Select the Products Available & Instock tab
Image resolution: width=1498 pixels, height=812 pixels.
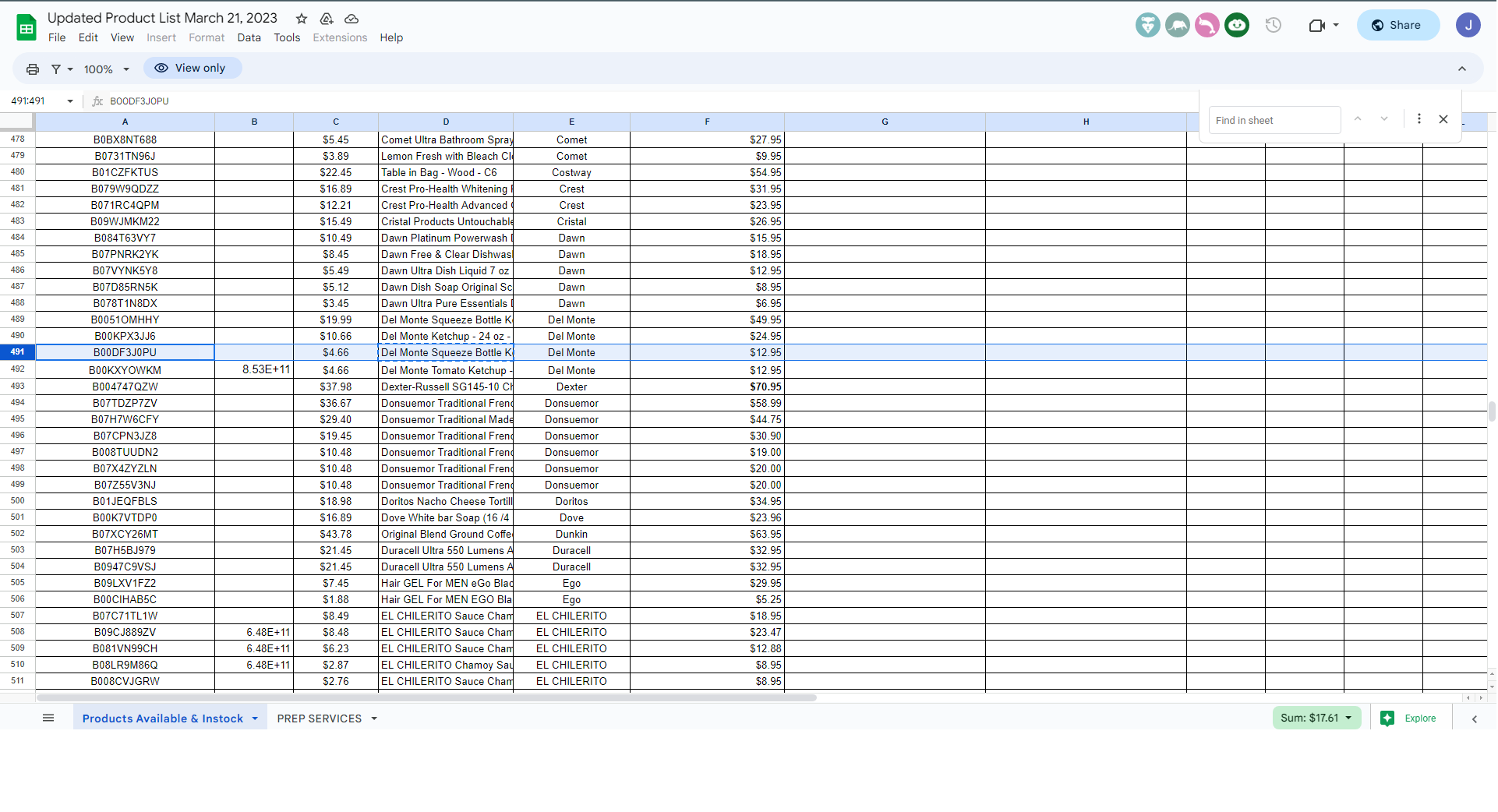click(163, 718)
